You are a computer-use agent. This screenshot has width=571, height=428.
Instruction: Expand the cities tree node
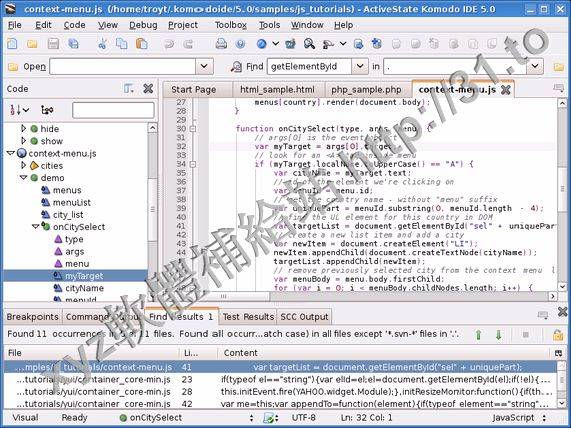(x=23, y=165)
